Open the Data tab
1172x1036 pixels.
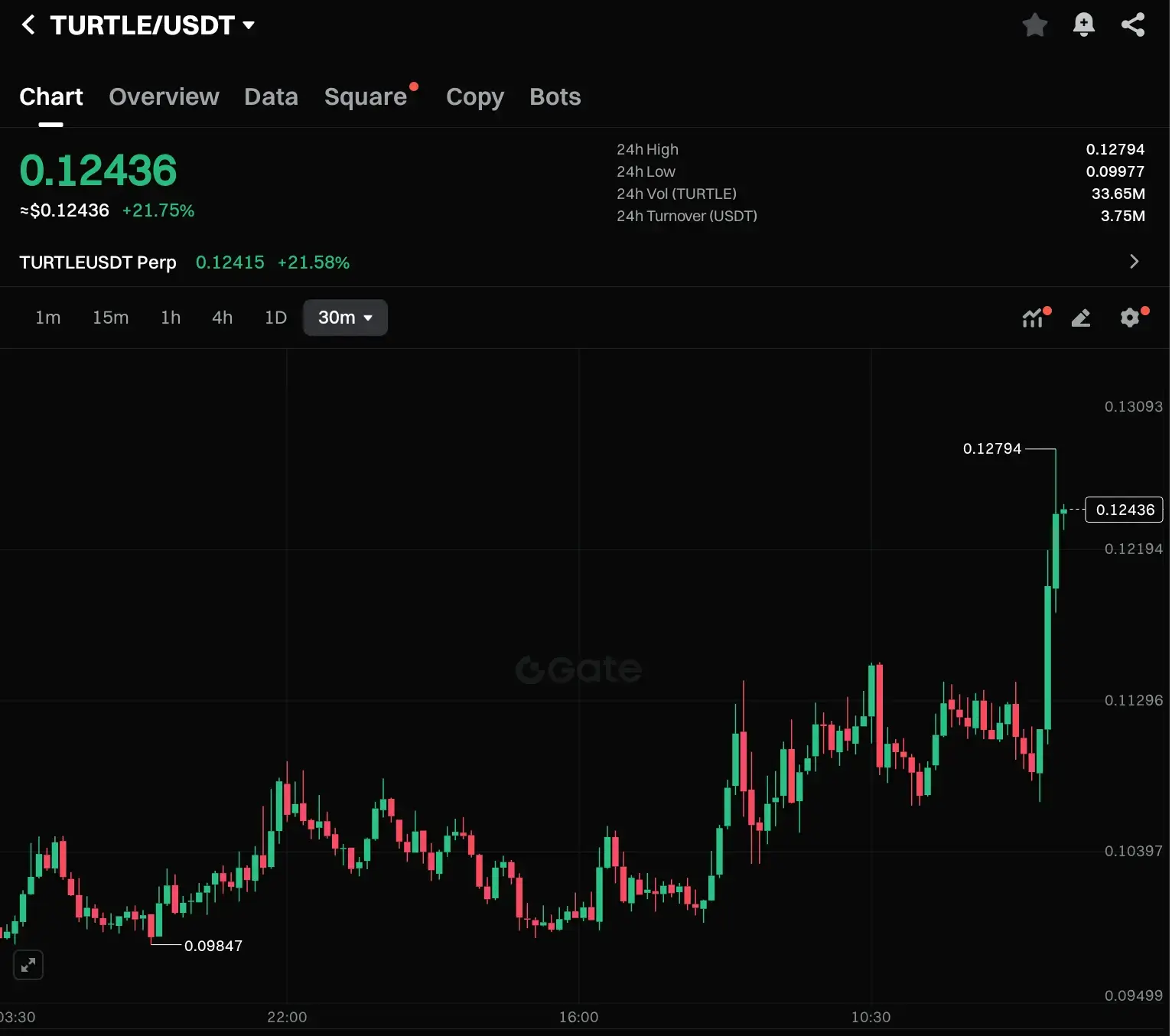[x=271, y=96]
